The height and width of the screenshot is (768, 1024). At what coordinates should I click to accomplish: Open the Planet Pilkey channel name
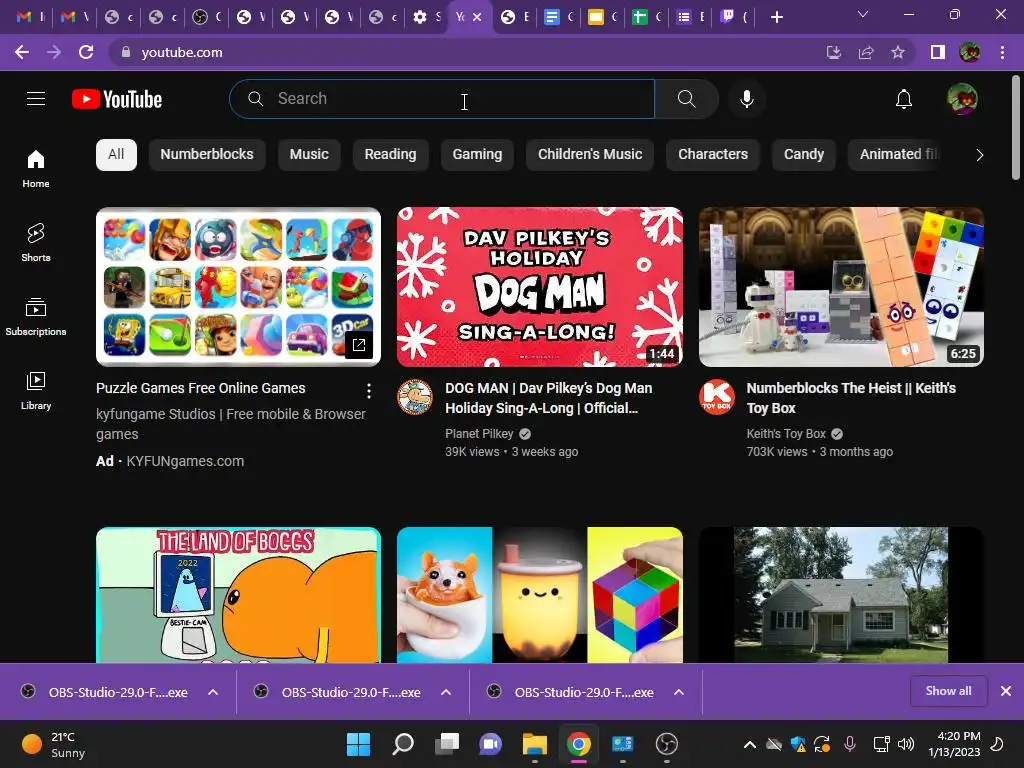point(479,434)
